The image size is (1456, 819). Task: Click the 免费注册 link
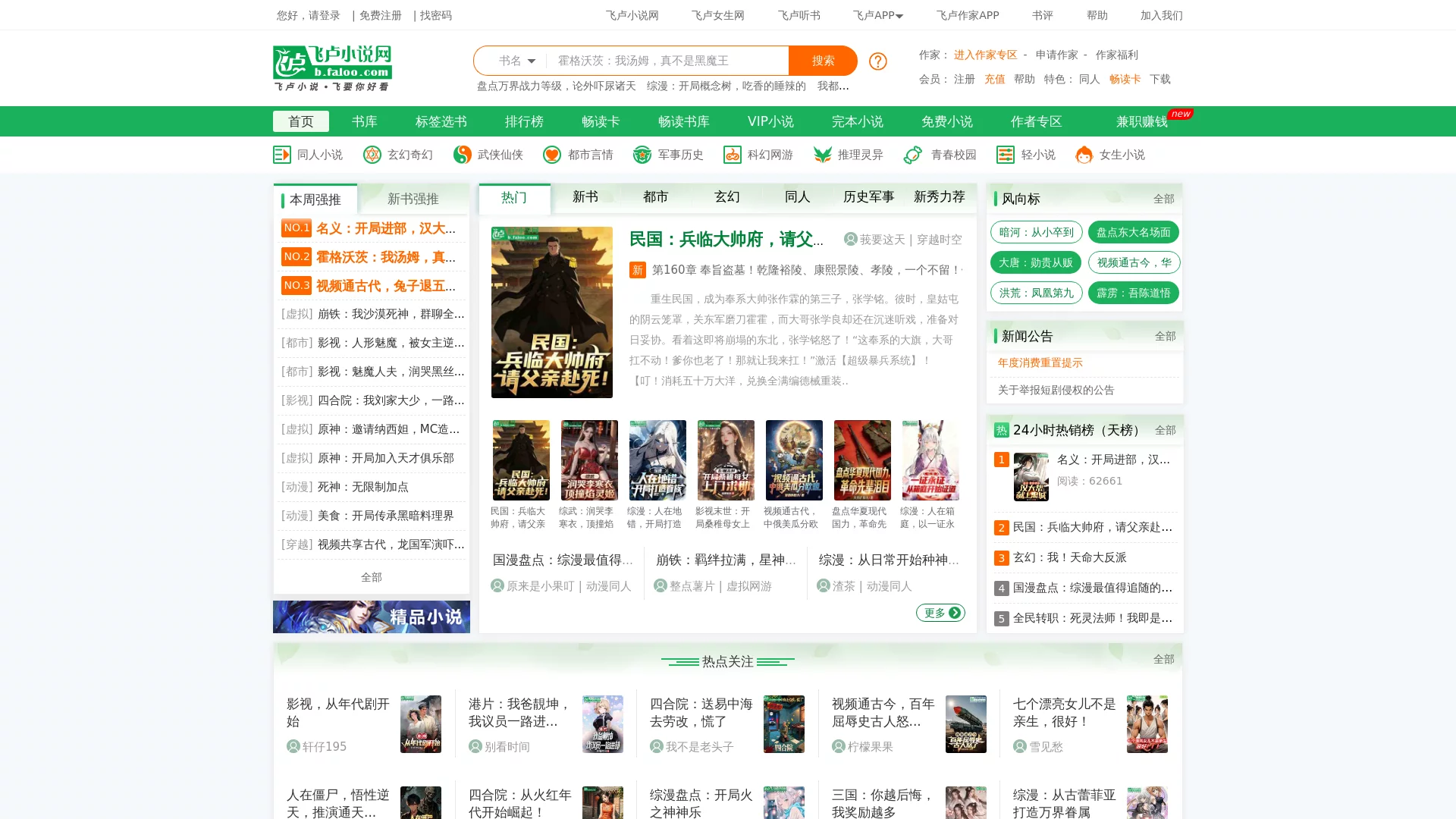pos(380,15)
